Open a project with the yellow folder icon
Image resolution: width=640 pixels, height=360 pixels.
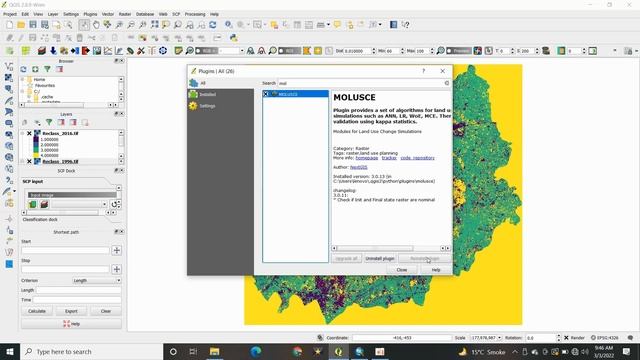coord(21,25)
